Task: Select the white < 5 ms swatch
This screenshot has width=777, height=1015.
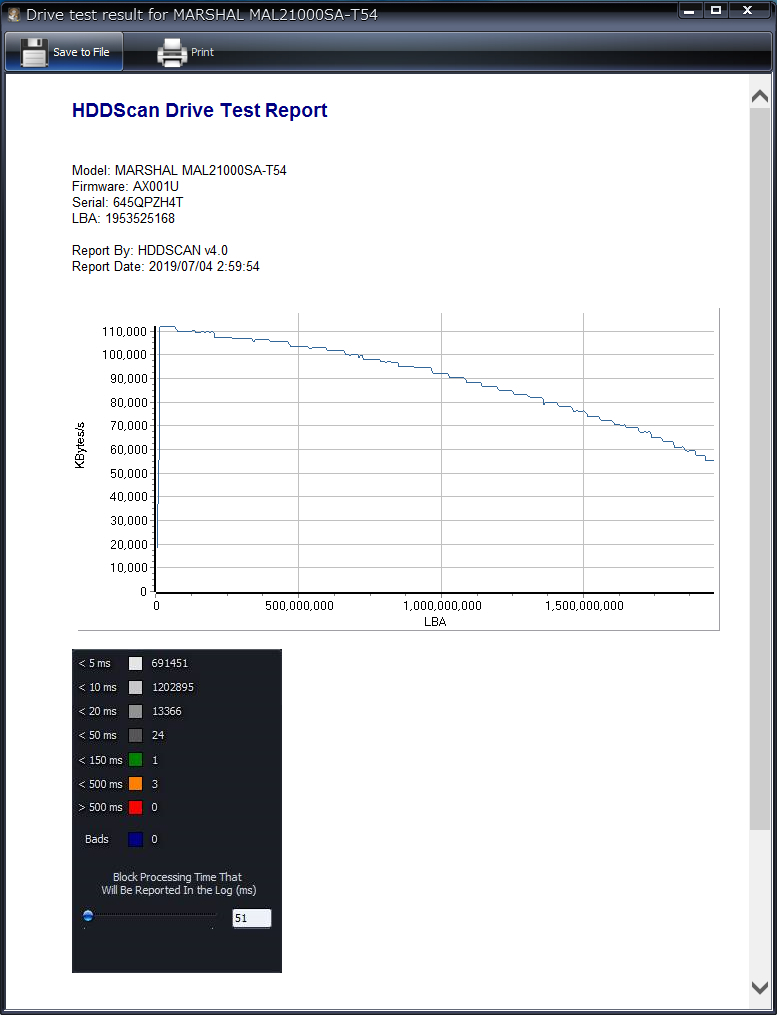Action: point(135,663)
